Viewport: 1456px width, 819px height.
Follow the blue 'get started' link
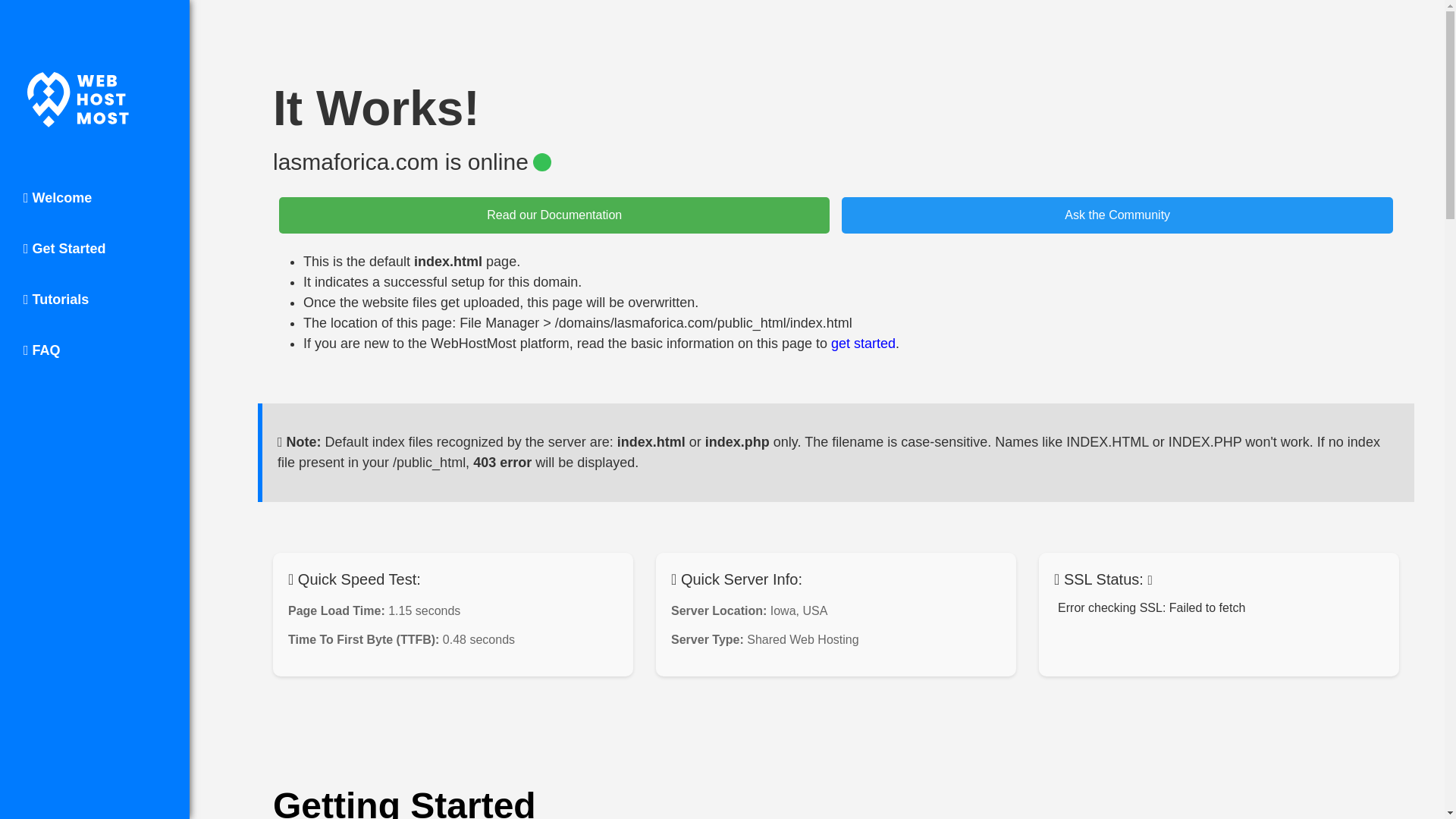[863, 344]
